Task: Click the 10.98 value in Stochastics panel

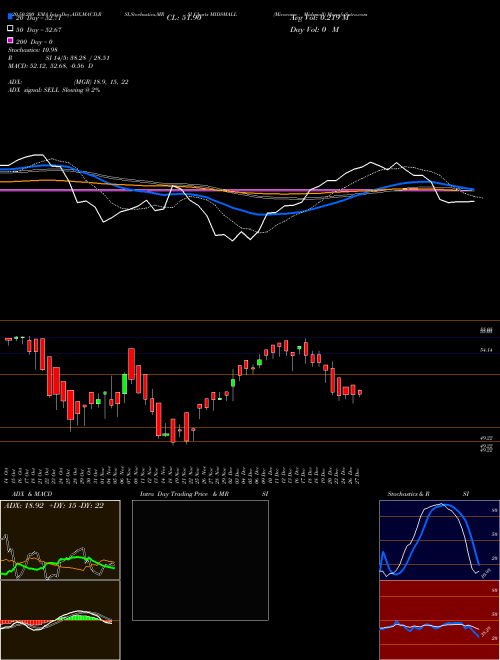Action: click(487, 572)
